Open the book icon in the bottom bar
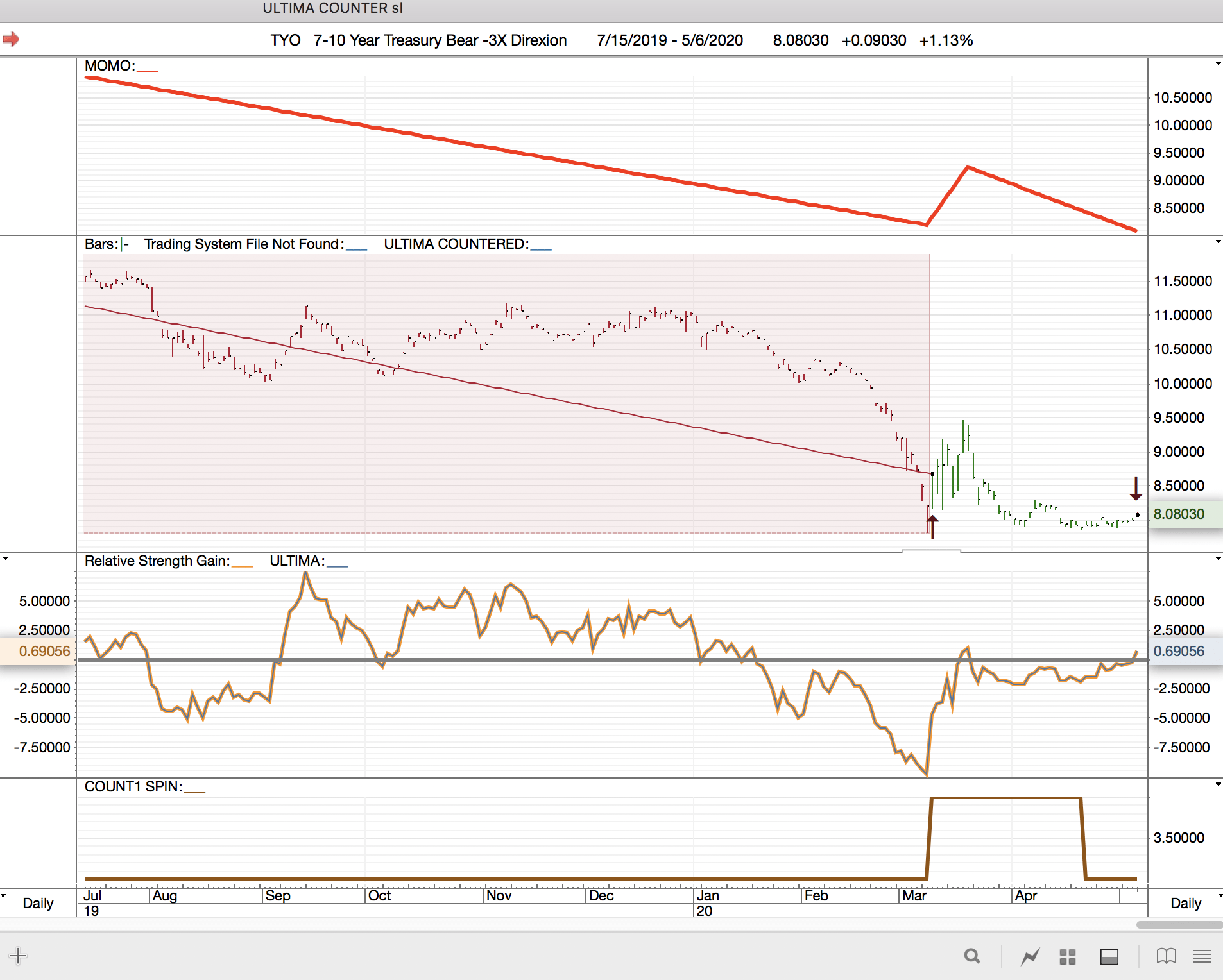Screen dimensions: 1223x980 (x=1167, y=957)
